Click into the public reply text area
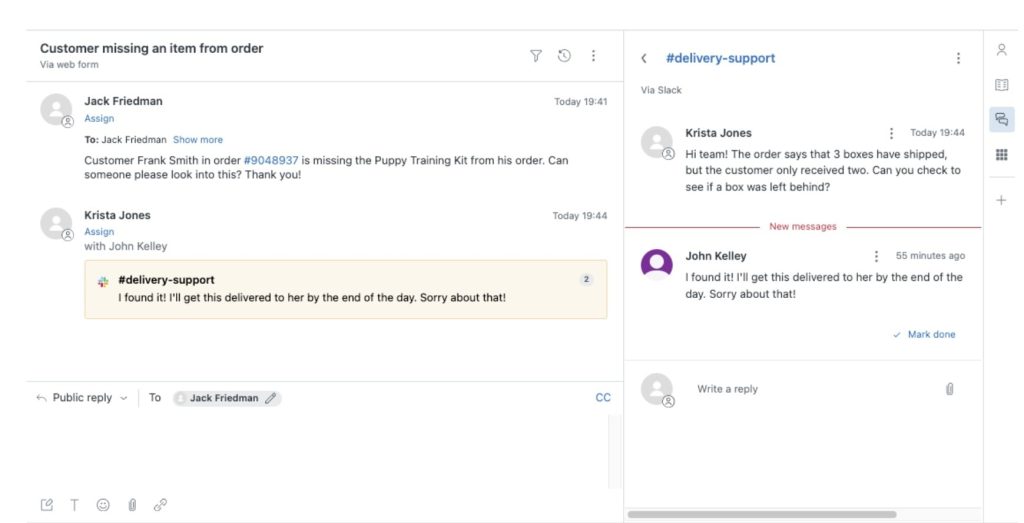This screenshot has height=523, width=1024. (319, 452)
